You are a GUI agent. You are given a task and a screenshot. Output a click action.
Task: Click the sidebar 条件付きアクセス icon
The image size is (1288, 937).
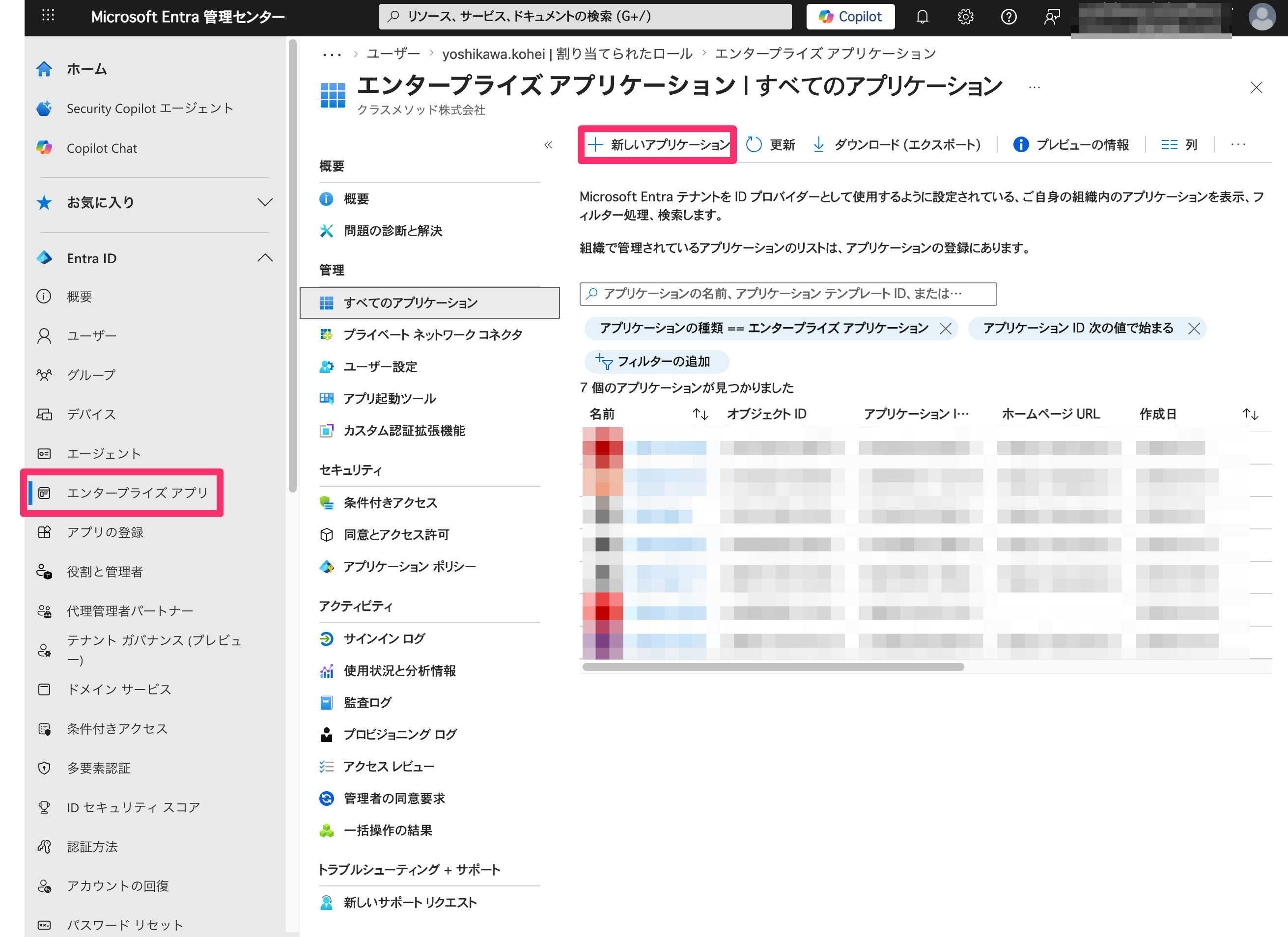coord(44,729)
